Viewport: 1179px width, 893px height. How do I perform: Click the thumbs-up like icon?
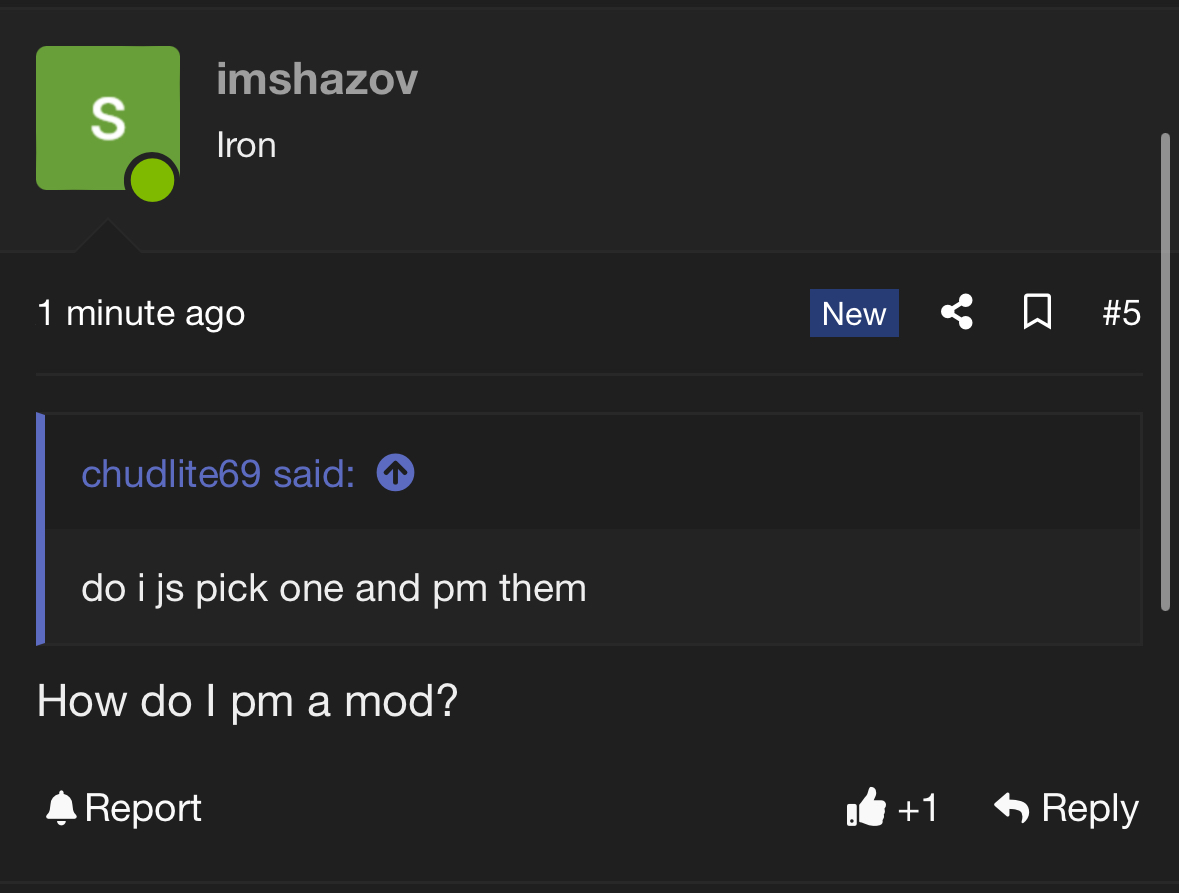point(865,807)
